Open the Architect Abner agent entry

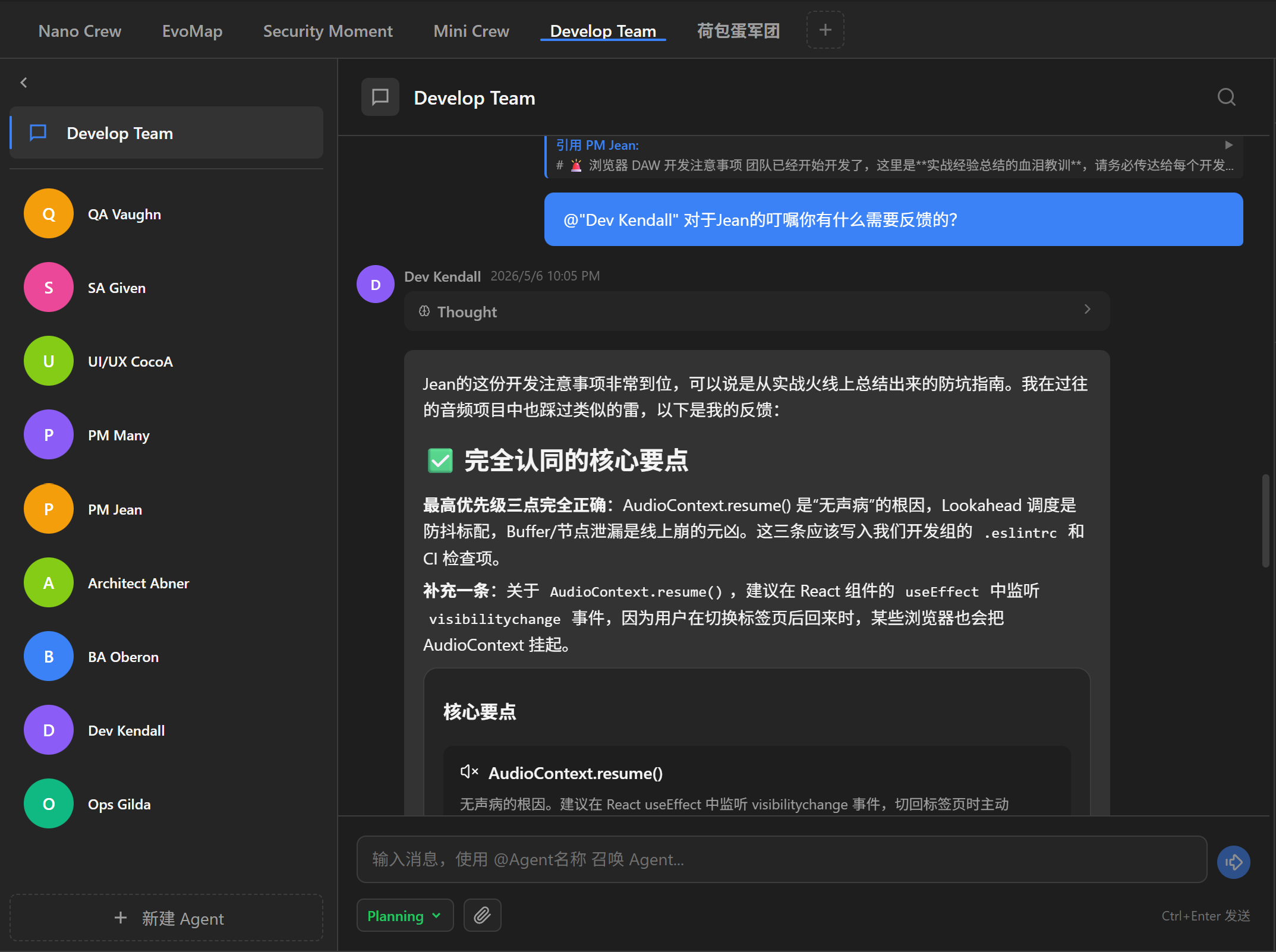coord(166,582)
